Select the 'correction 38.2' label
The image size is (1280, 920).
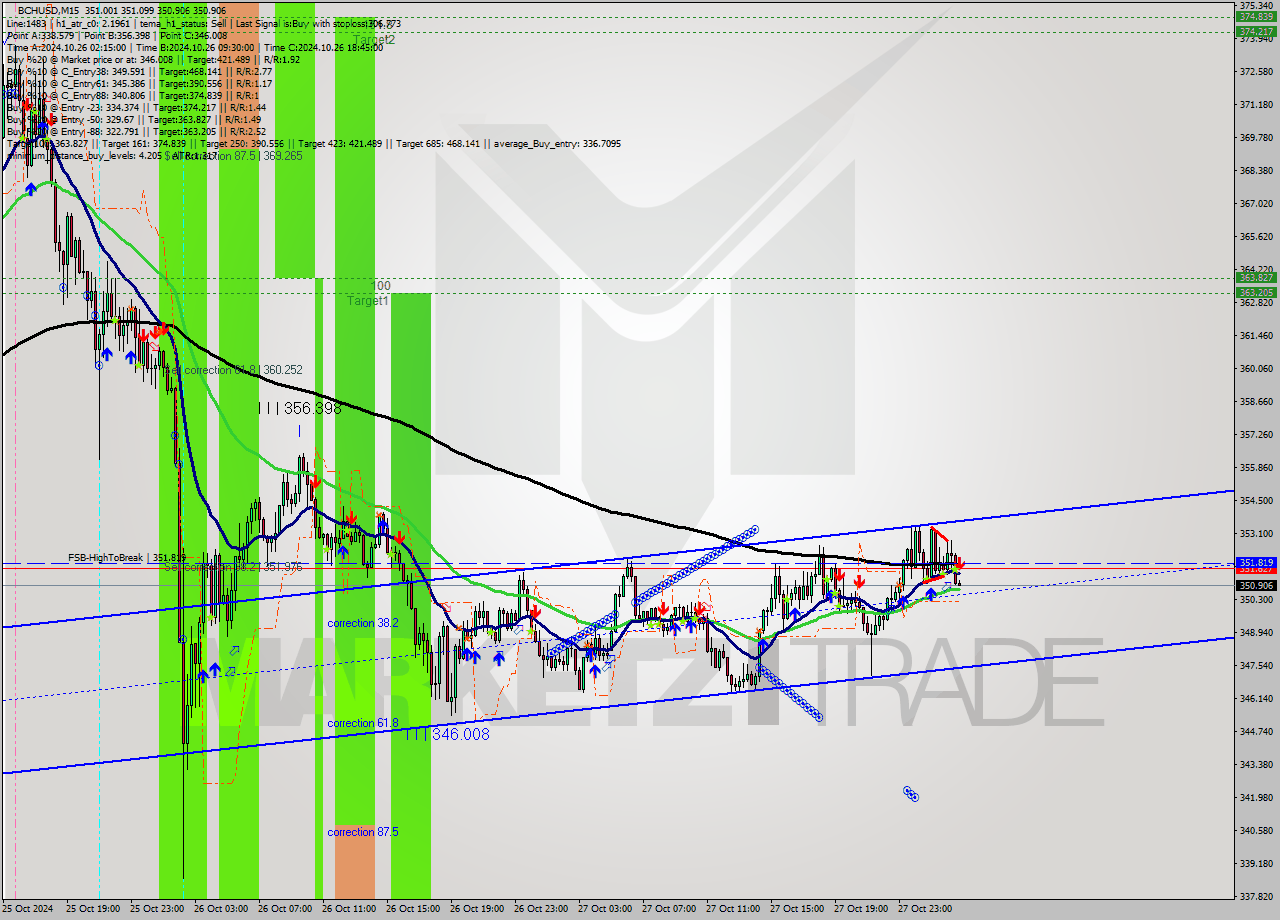(x=362, y=623)
